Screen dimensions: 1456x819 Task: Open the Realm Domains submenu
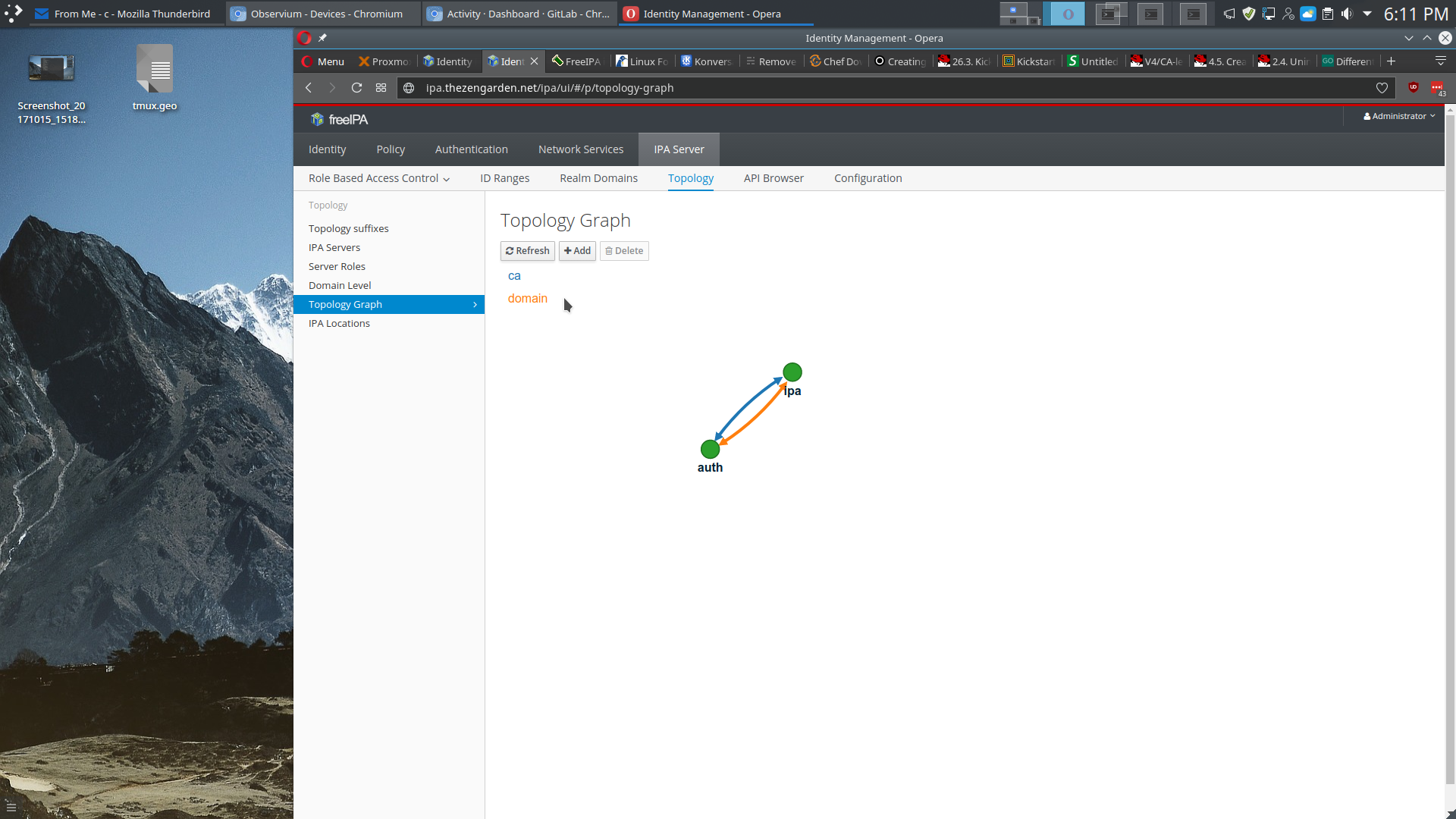(598, 178)
